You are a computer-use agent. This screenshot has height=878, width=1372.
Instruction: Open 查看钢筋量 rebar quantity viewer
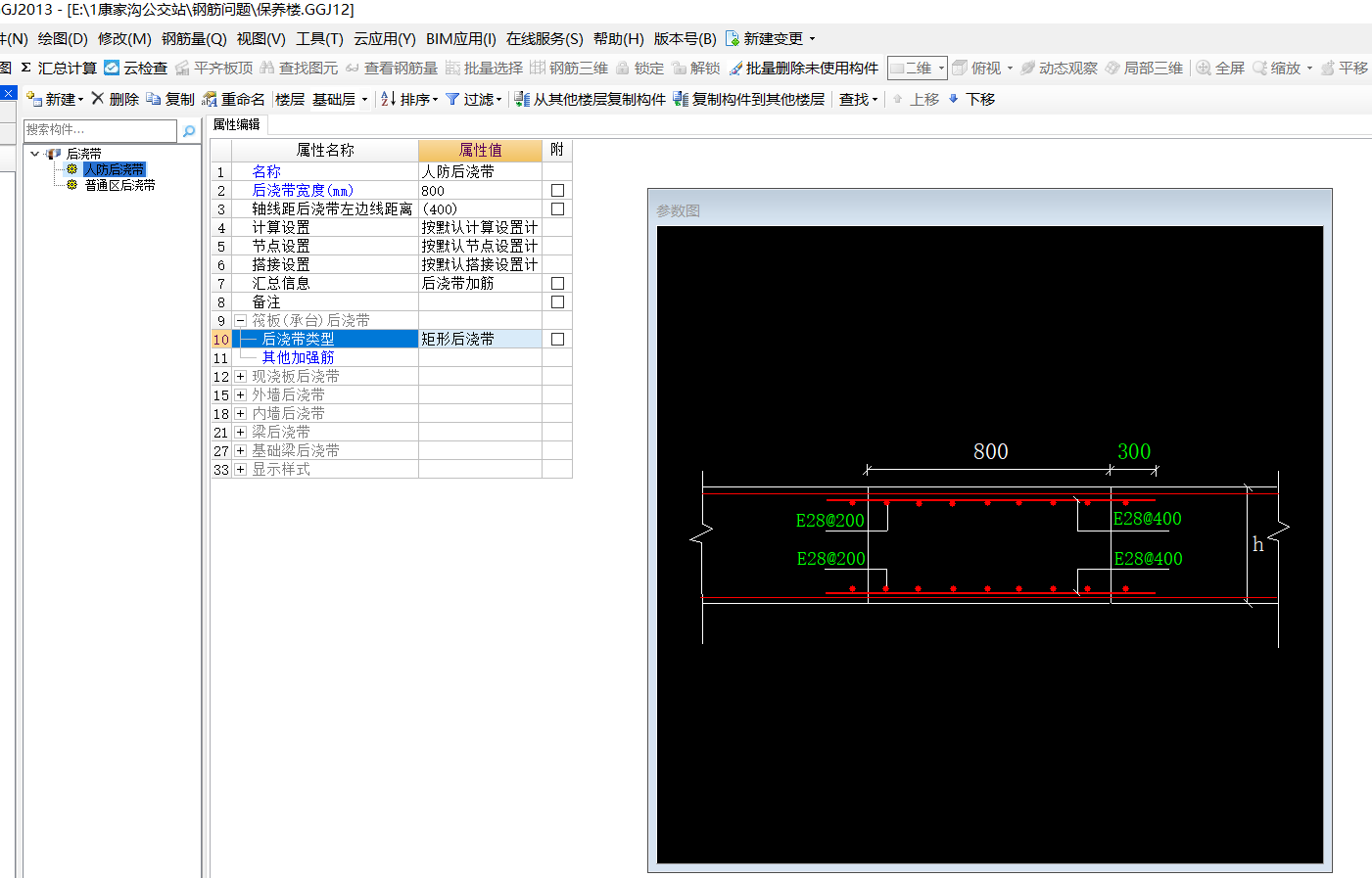click(x=391, y=68)
